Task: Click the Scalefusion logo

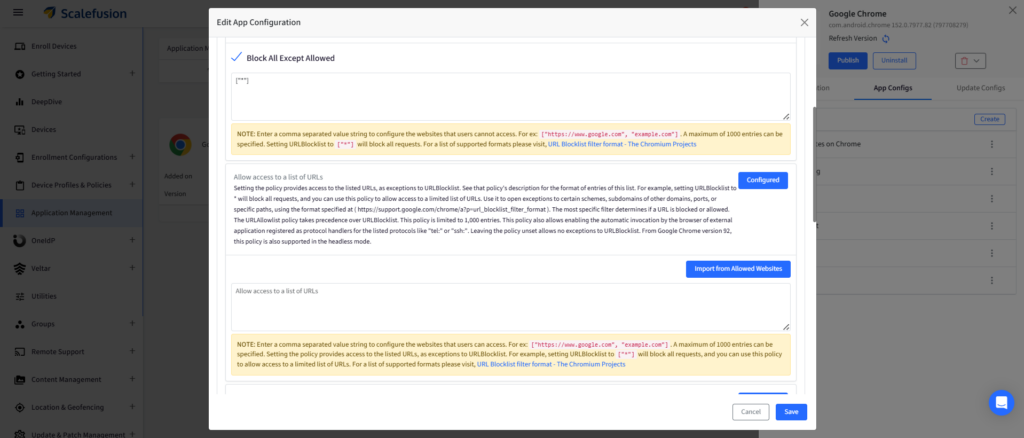Action: pyautogui.click(x=85, y=13)
